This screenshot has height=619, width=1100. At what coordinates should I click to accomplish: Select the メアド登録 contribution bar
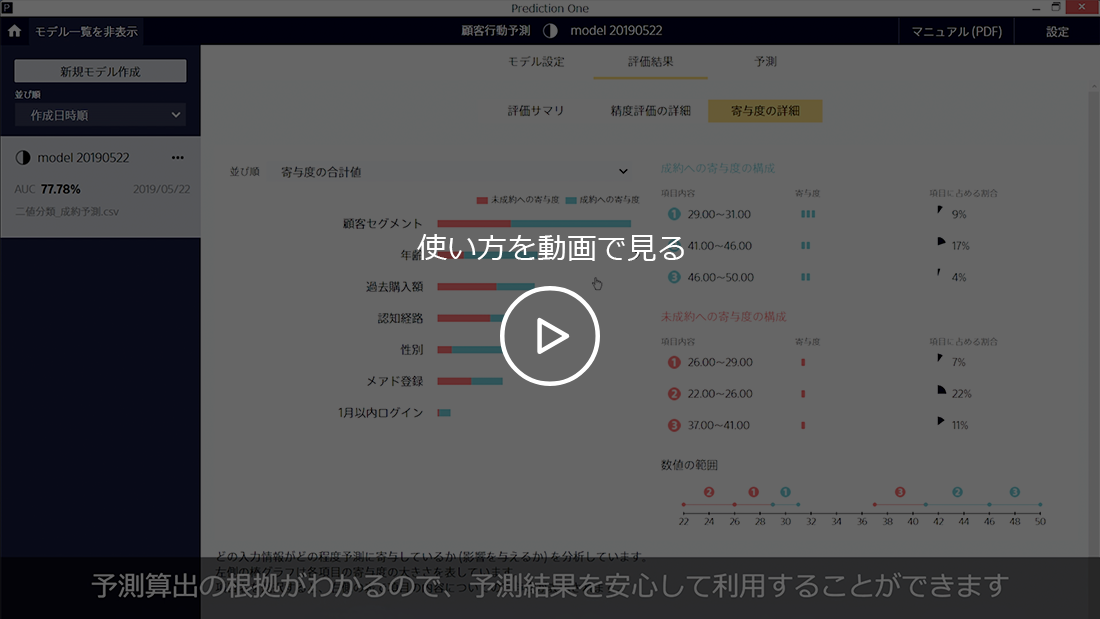click(x=470, y=382)
